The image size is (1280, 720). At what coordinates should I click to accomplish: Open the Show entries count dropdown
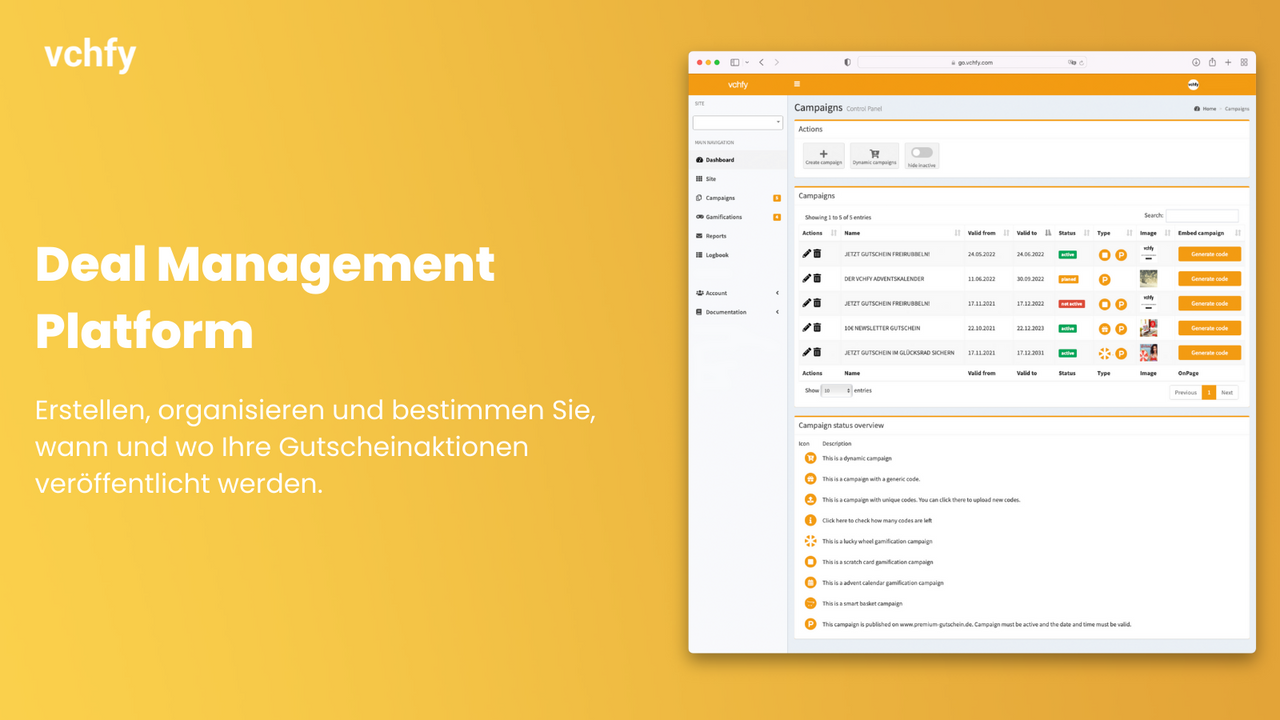(836, 391)
